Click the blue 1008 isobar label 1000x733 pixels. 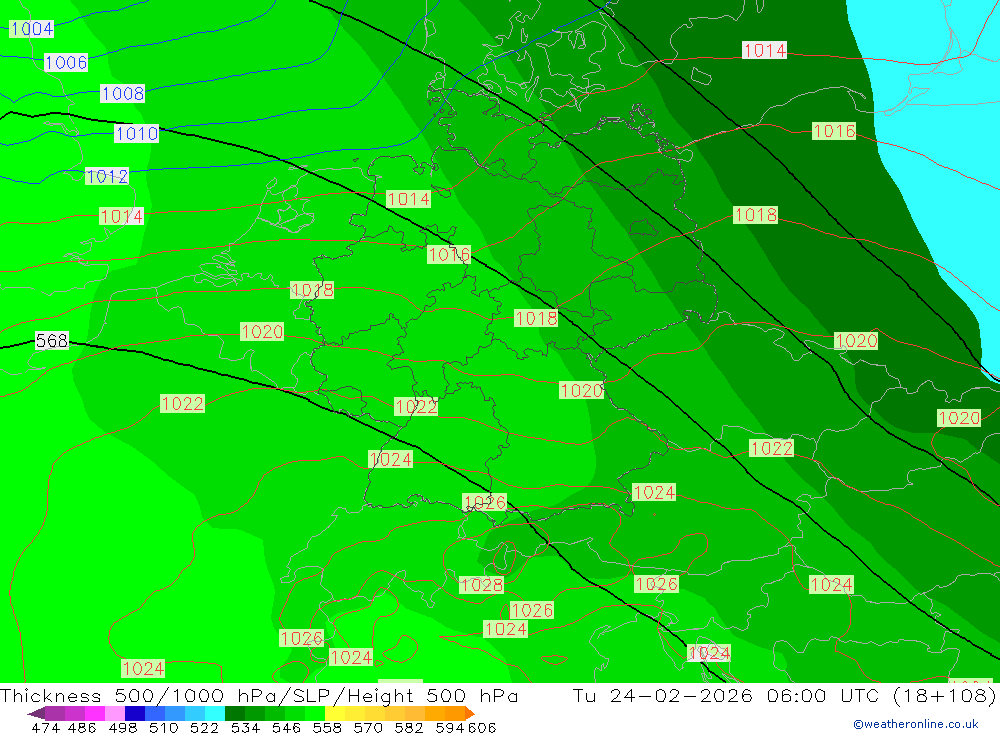[x=122, y=94]
